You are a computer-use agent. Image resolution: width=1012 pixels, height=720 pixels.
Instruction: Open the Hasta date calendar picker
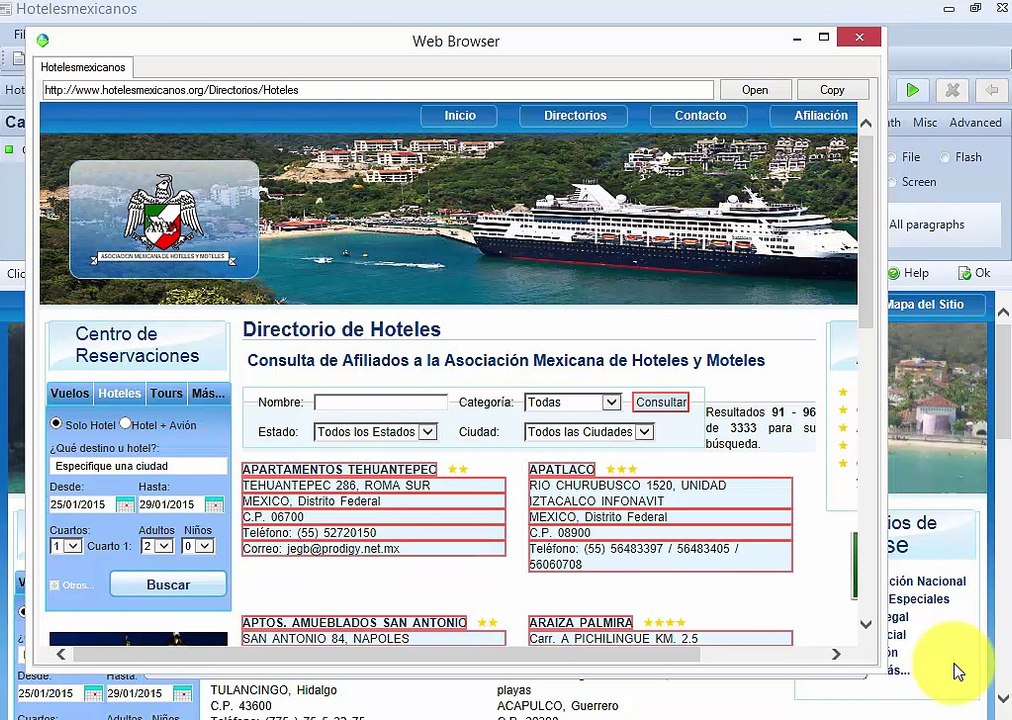[214, 505]
